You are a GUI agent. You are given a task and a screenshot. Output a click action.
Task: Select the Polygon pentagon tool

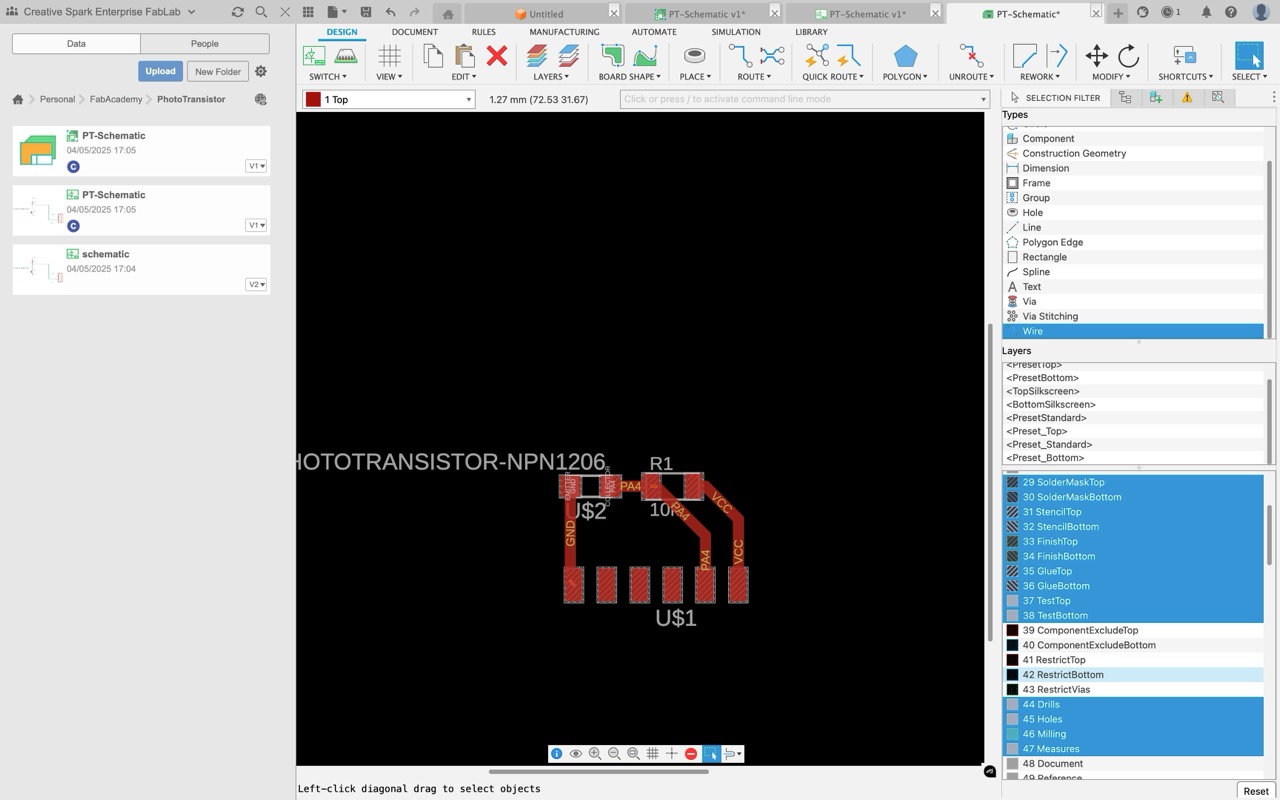905,56
